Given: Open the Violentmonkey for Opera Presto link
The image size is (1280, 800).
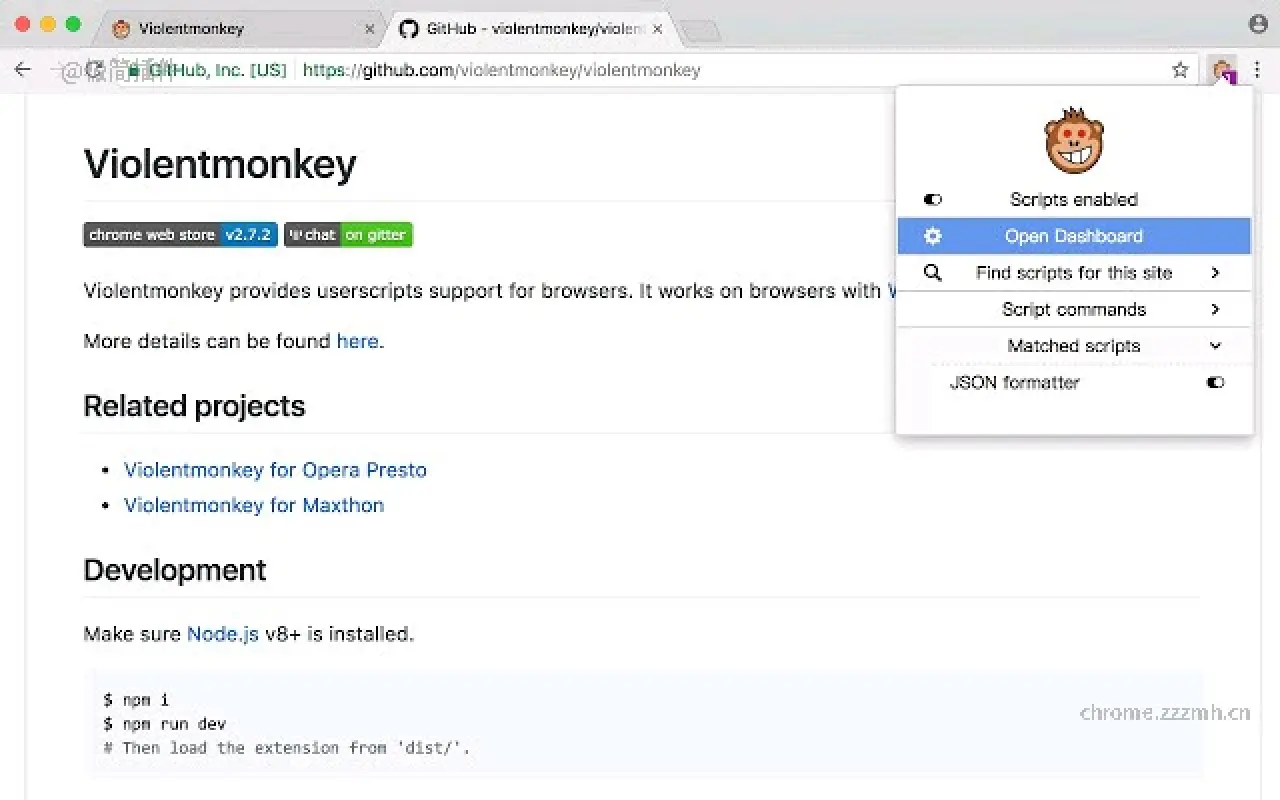Looking at the screenshot, I should tap(275, 470).
